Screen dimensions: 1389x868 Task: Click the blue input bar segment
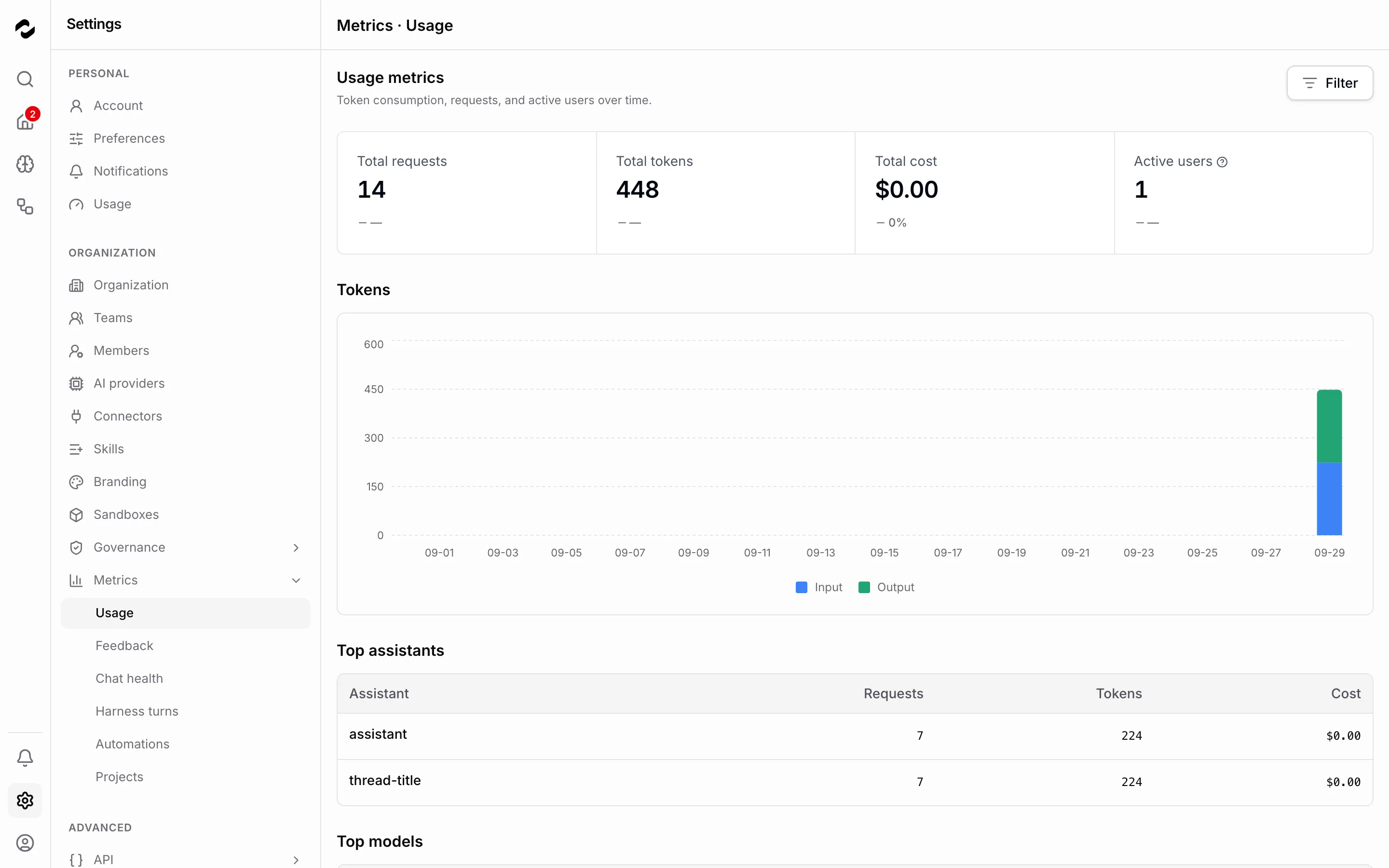[x=1329, y=499]
